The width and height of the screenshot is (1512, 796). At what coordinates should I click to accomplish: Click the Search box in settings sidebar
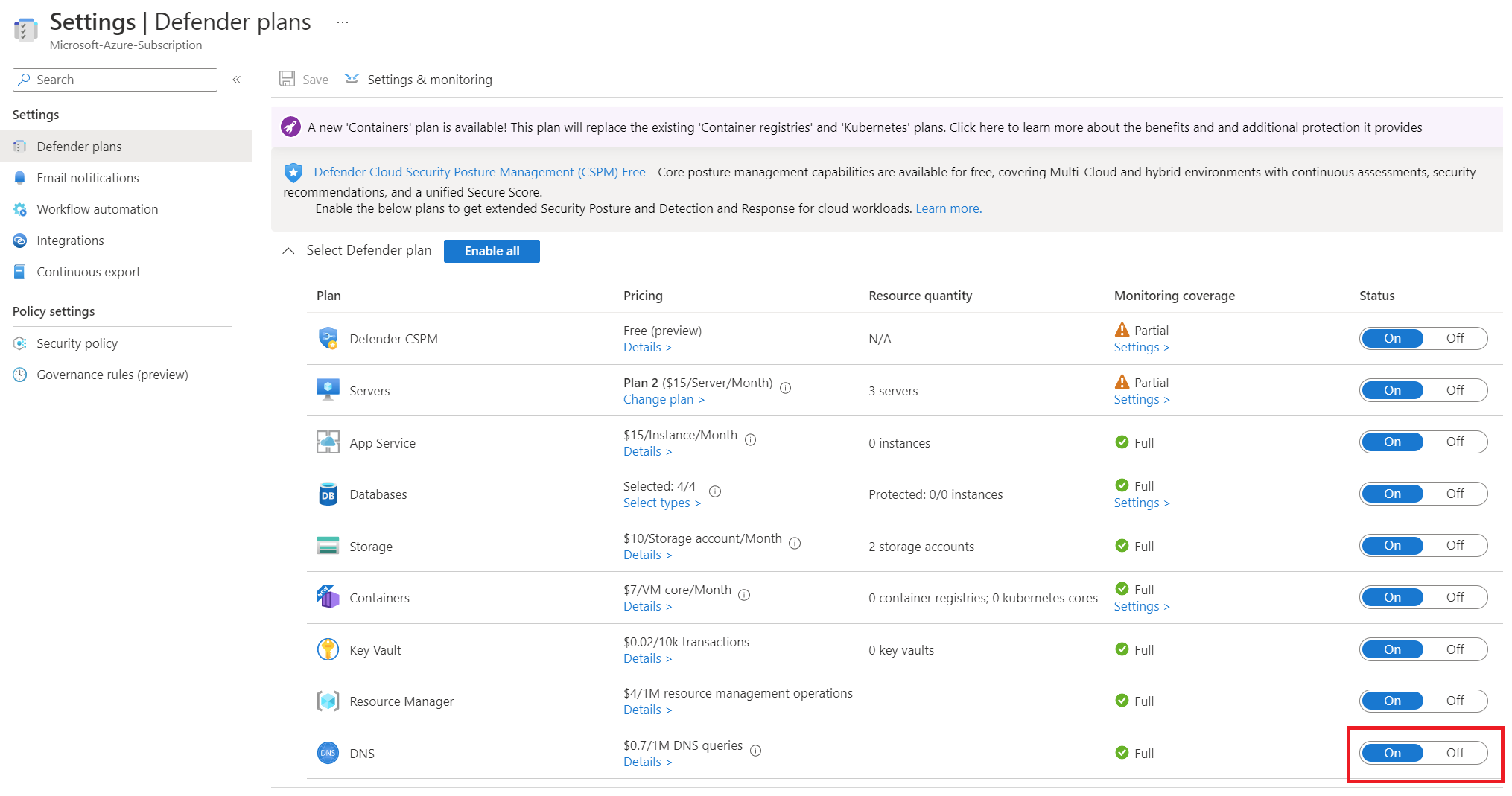point(115,80)
